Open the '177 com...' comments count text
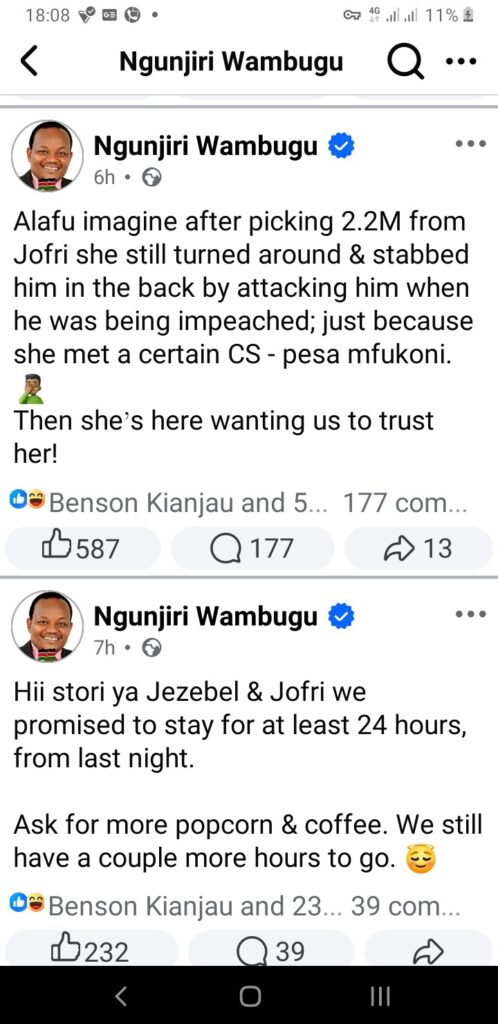 click(x=405, y=502)
